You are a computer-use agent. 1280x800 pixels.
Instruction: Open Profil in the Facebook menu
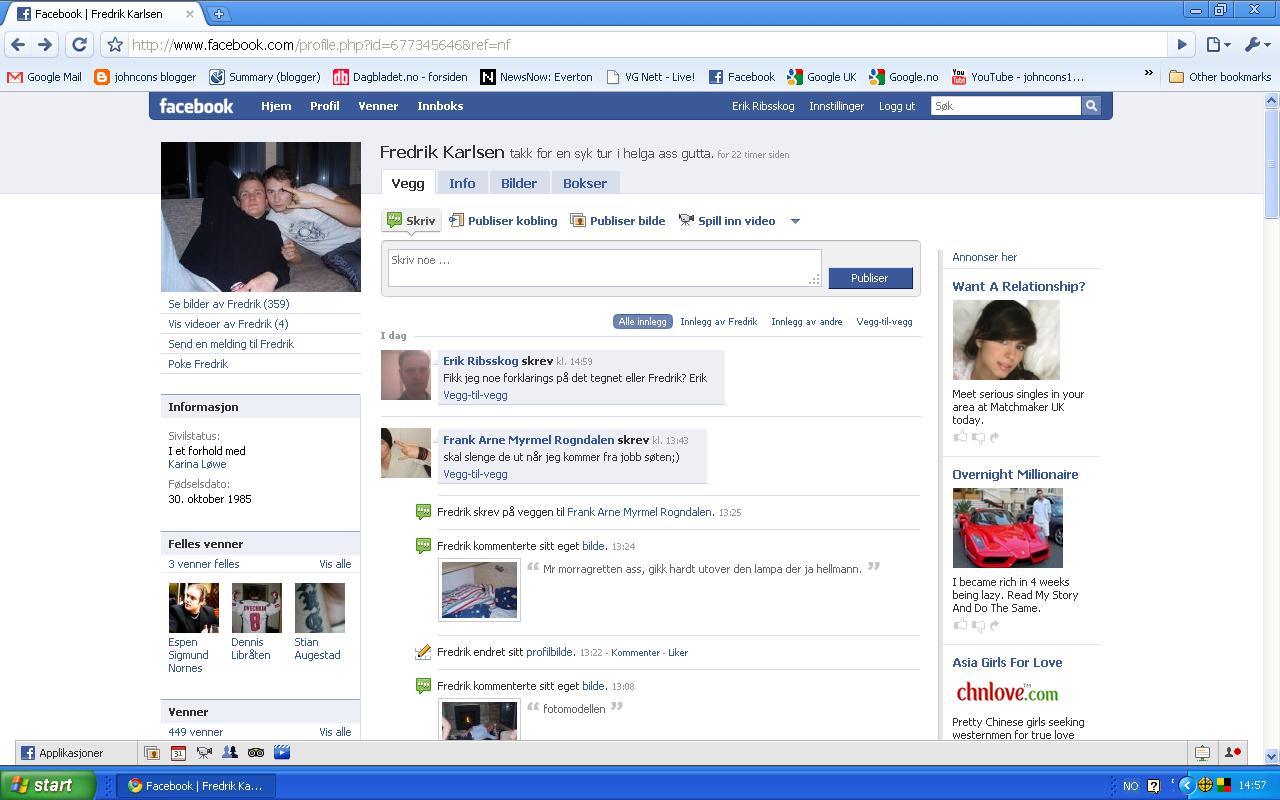pyautogui.click(x=325, y=106)
